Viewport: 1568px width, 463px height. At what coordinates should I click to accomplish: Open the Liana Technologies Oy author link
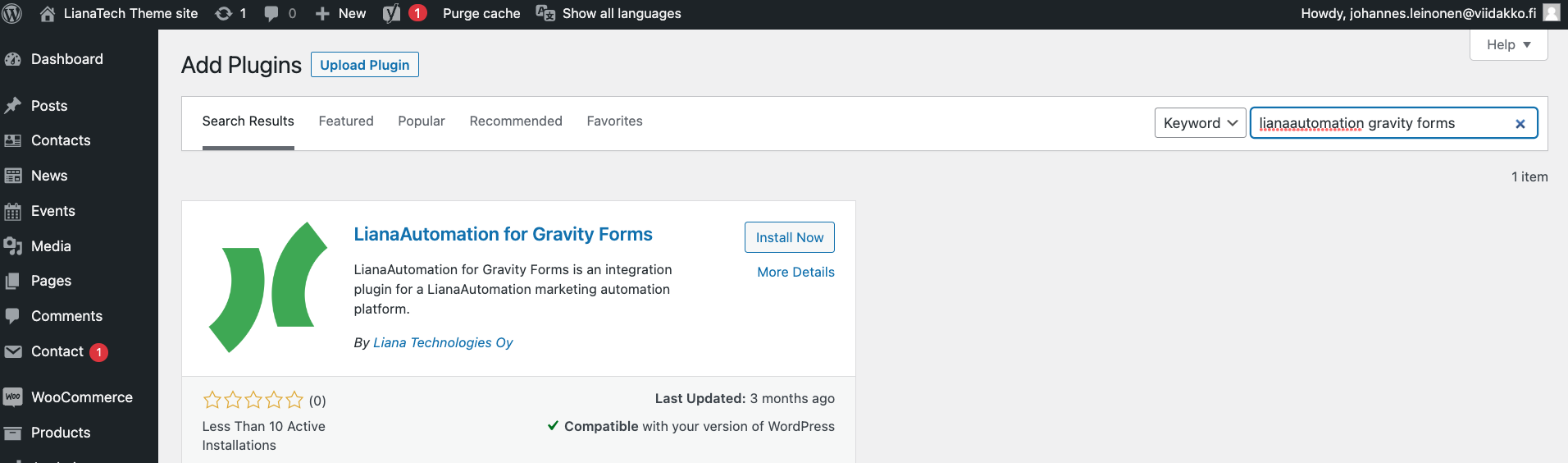click(443, 342)
